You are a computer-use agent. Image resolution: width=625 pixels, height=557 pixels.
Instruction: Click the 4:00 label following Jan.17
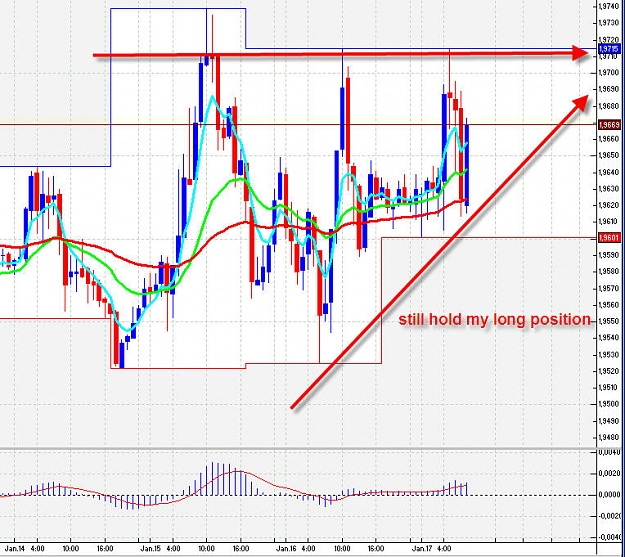click(x=444, y=549)
